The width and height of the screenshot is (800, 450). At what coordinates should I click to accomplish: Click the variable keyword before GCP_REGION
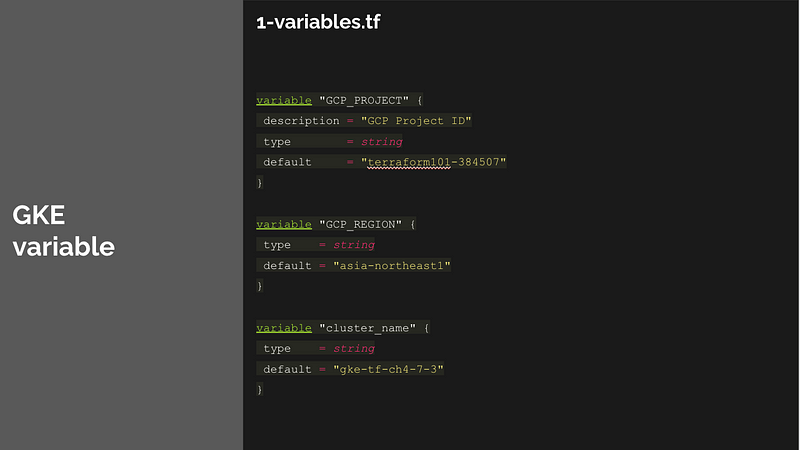coord(284,224)
